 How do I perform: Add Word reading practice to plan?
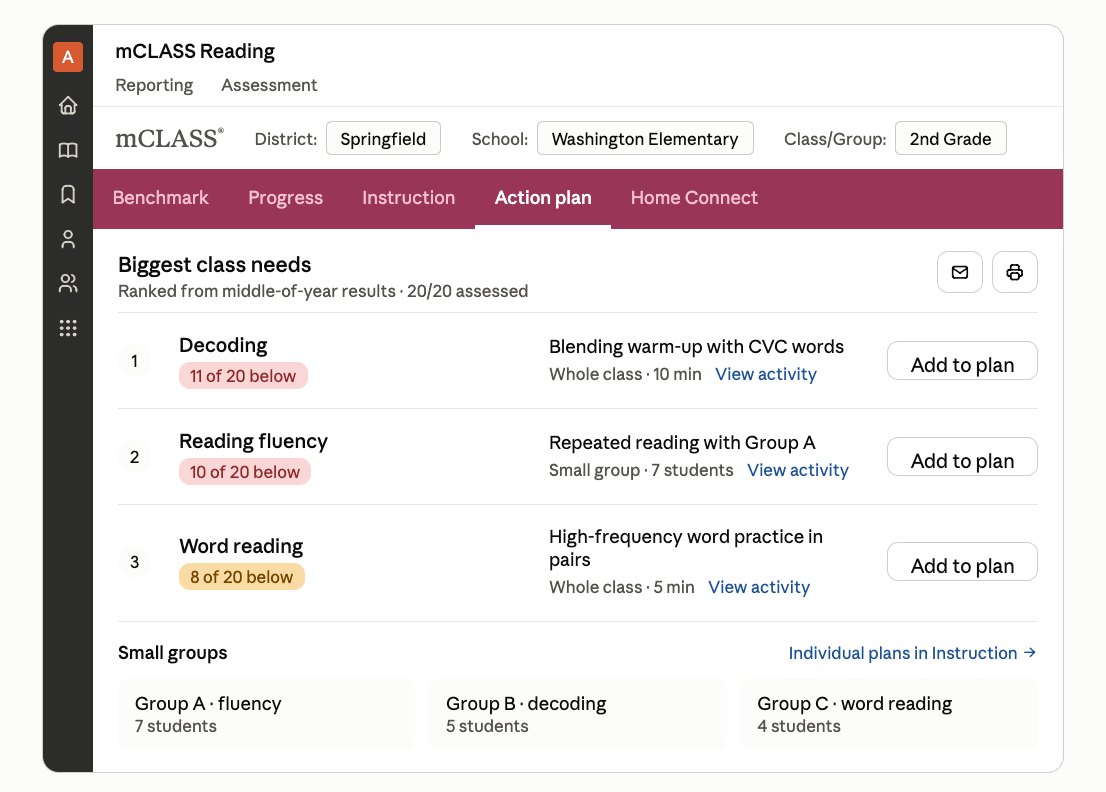(962, 562)
